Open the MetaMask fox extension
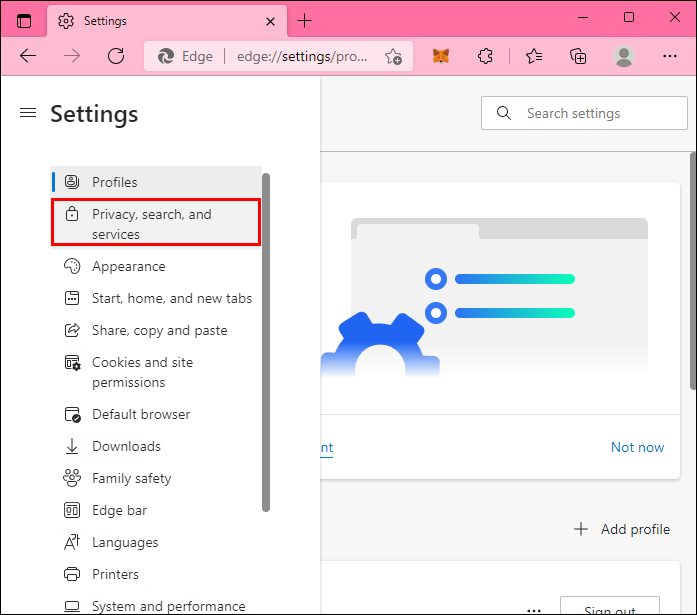 tap(441, 56)
